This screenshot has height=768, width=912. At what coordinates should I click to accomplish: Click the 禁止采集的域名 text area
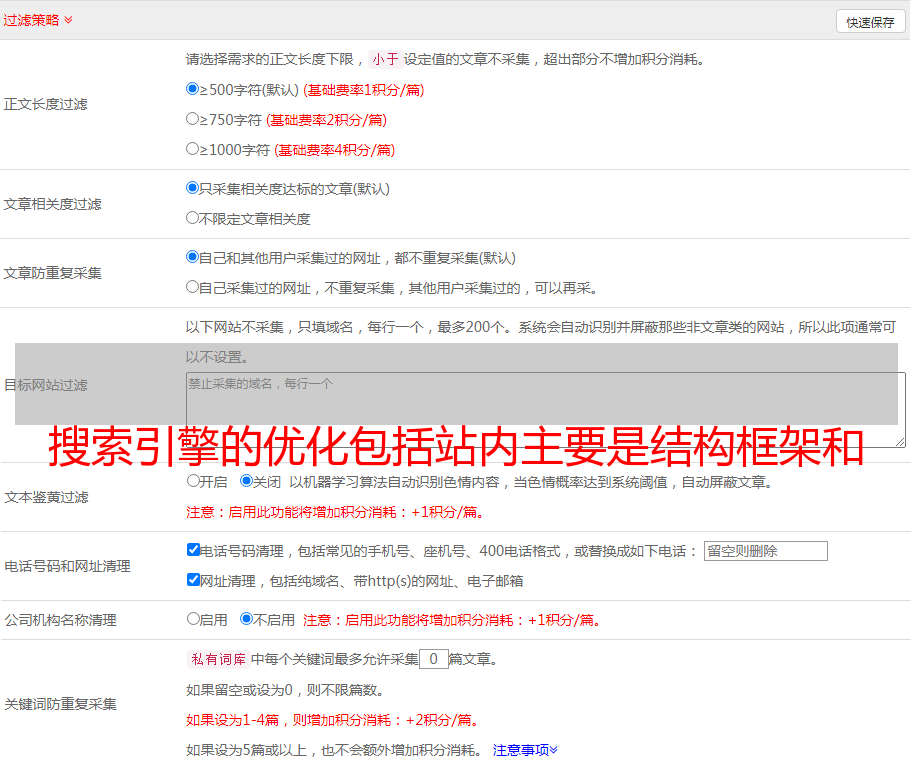[545, 408]
